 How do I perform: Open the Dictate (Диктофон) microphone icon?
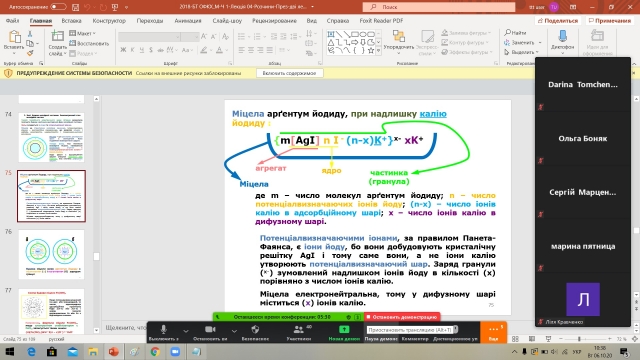coord(562,37)
